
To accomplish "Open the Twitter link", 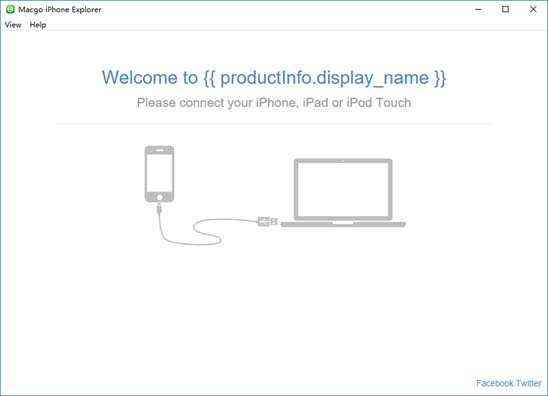I will click(x=528, y=383).
